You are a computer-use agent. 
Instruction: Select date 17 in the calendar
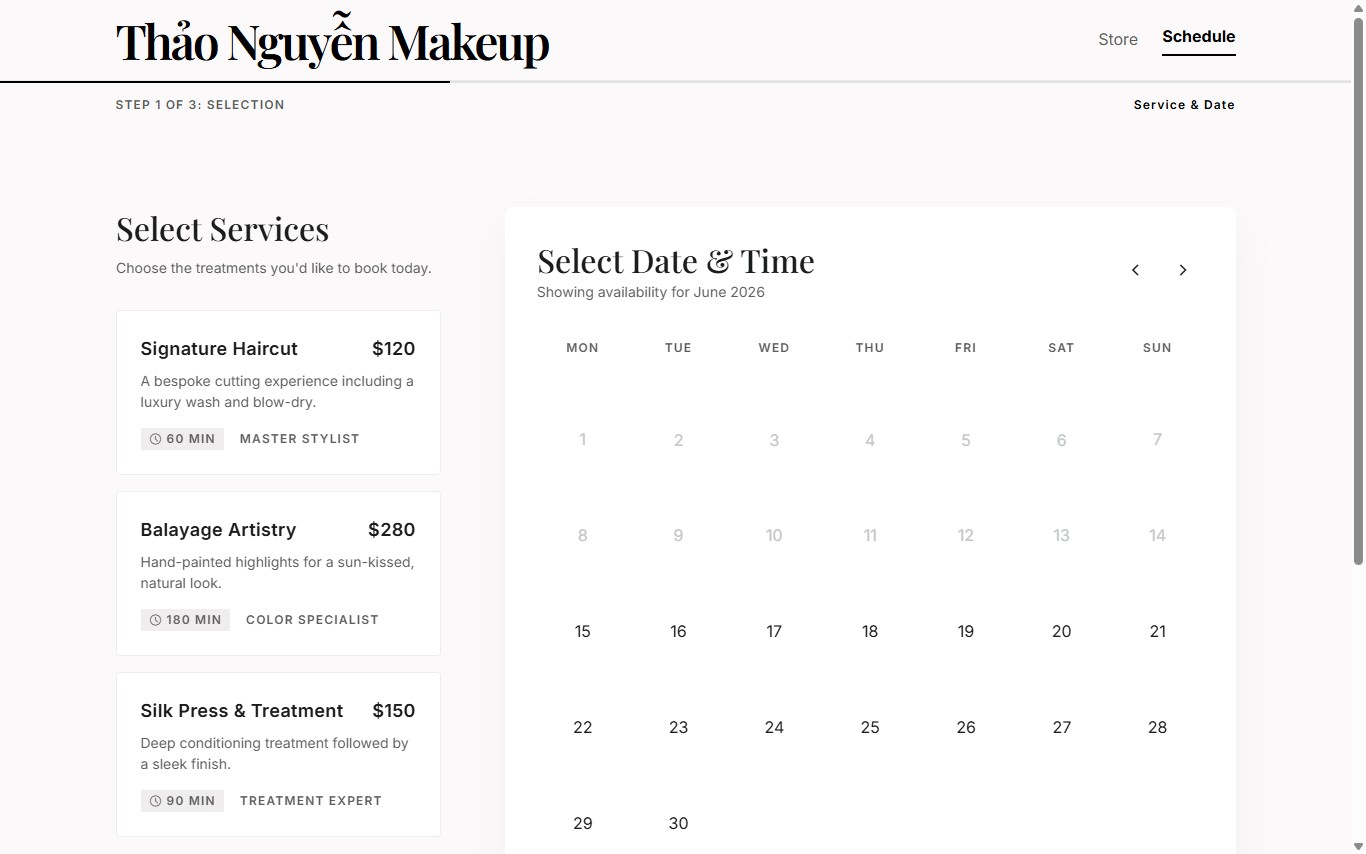774,631
